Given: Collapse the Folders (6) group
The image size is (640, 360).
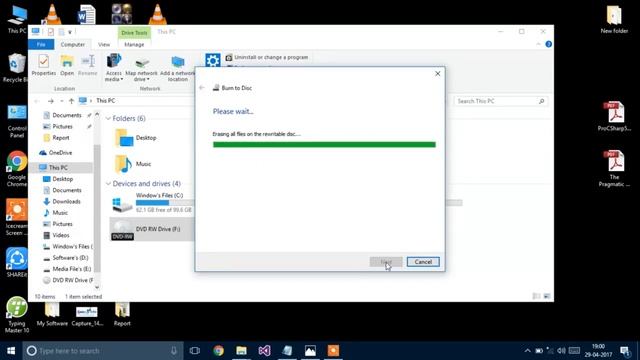Looking at the screenshot, I should click(108, 118).
